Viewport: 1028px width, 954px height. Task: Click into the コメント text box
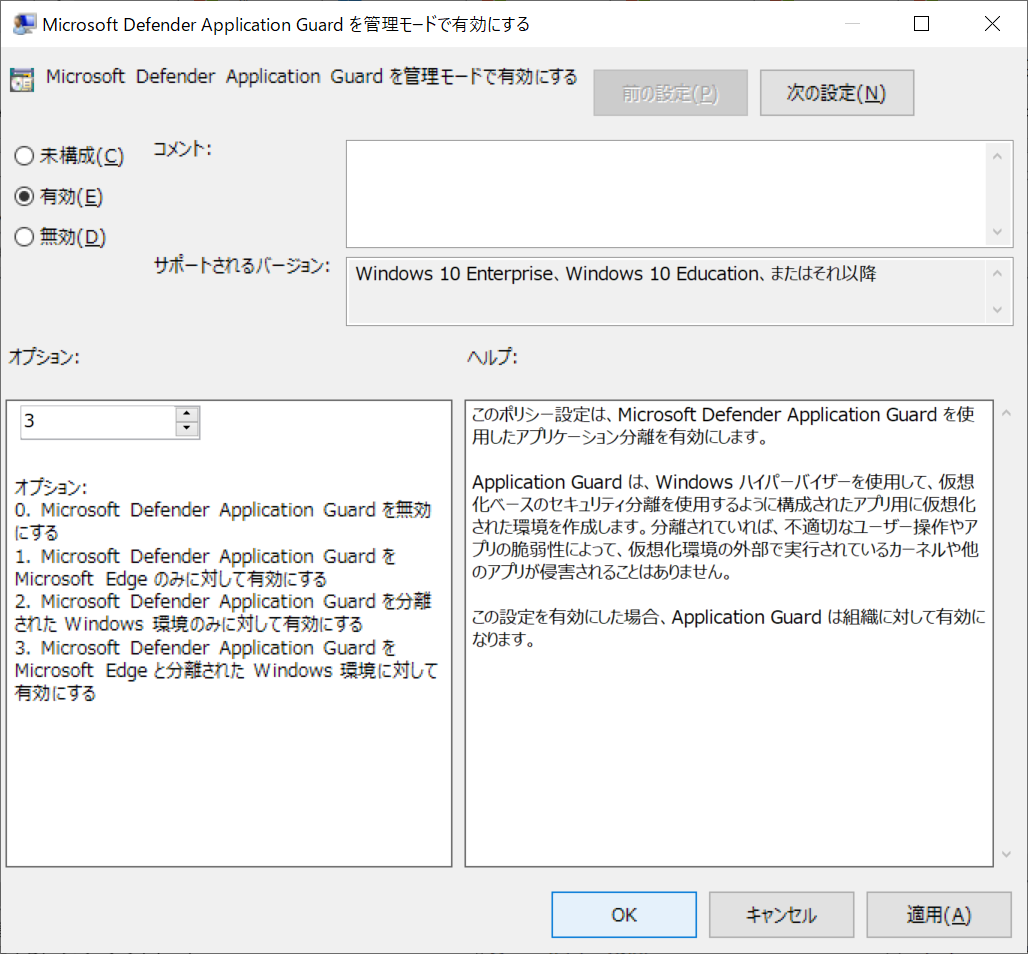point(665,194)
